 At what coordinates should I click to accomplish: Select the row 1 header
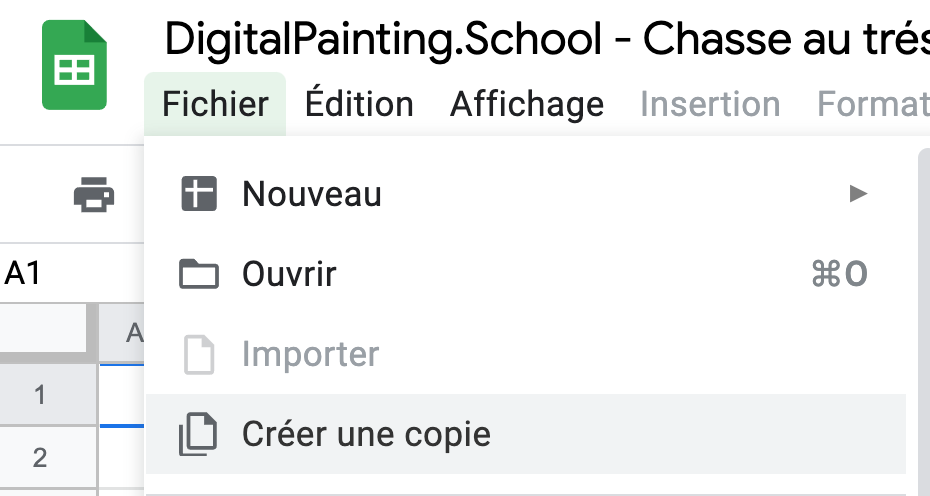pyautogui.click(x=40, y=395)
